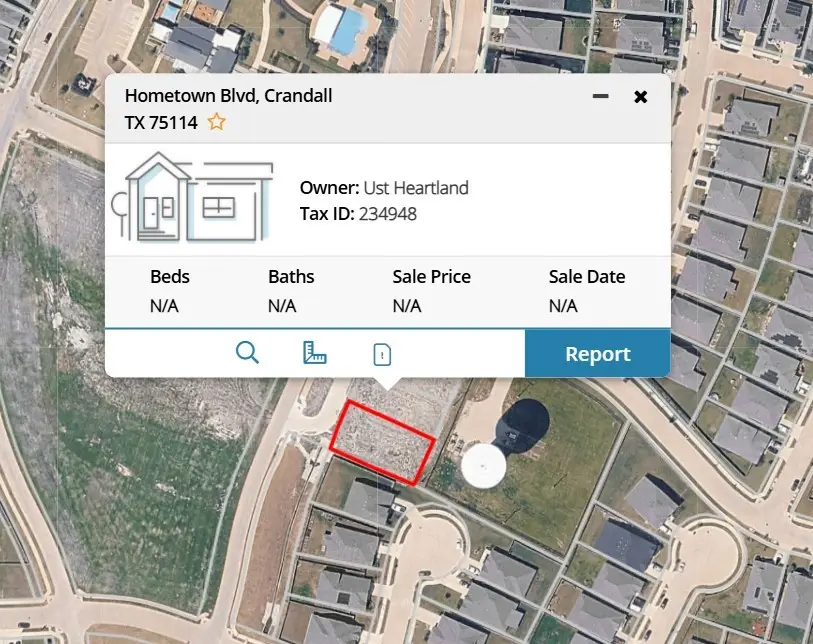Image resolution: width=813 pixels, height=644 pixels.
Task: Click the ruler icon to measure the parcel
Action: pyautogui.click(x=314, y=352)
